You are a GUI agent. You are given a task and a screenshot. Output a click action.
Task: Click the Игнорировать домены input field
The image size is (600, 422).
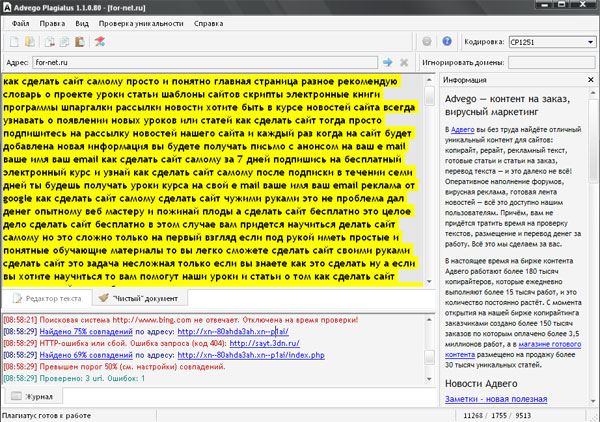tap(552, 62)
